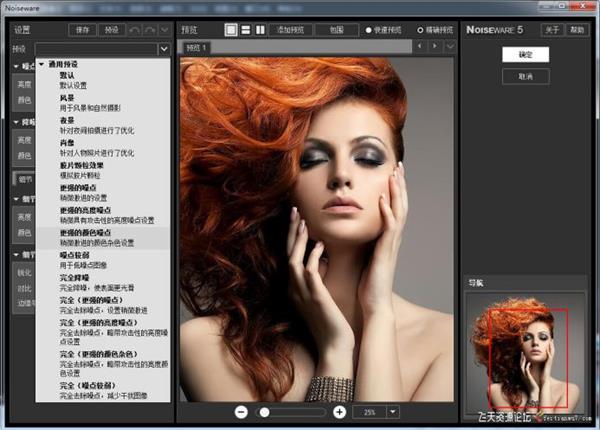Click the undo arrow icon in settings
Viewport: 600px width, 430px height.
click(x=137, y=30)
